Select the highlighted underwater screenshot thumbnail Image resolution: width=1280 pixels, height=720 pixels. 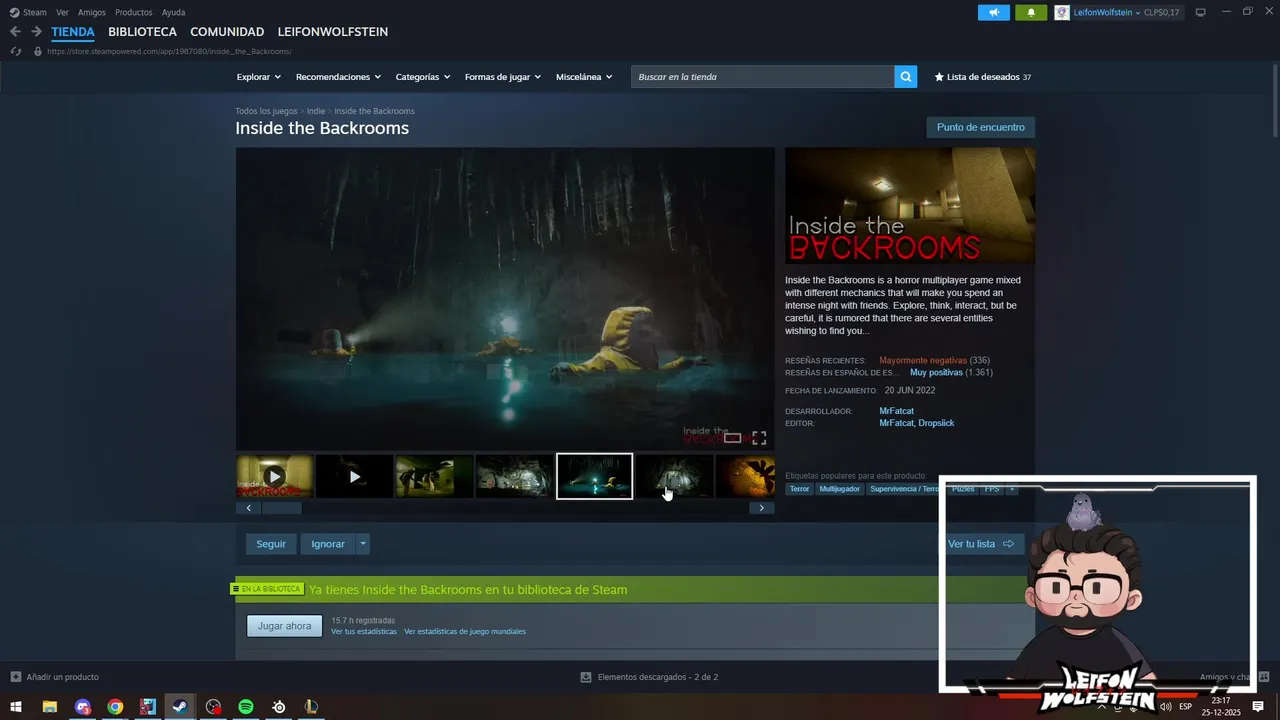pyautogui.click(x=594, y=476)
